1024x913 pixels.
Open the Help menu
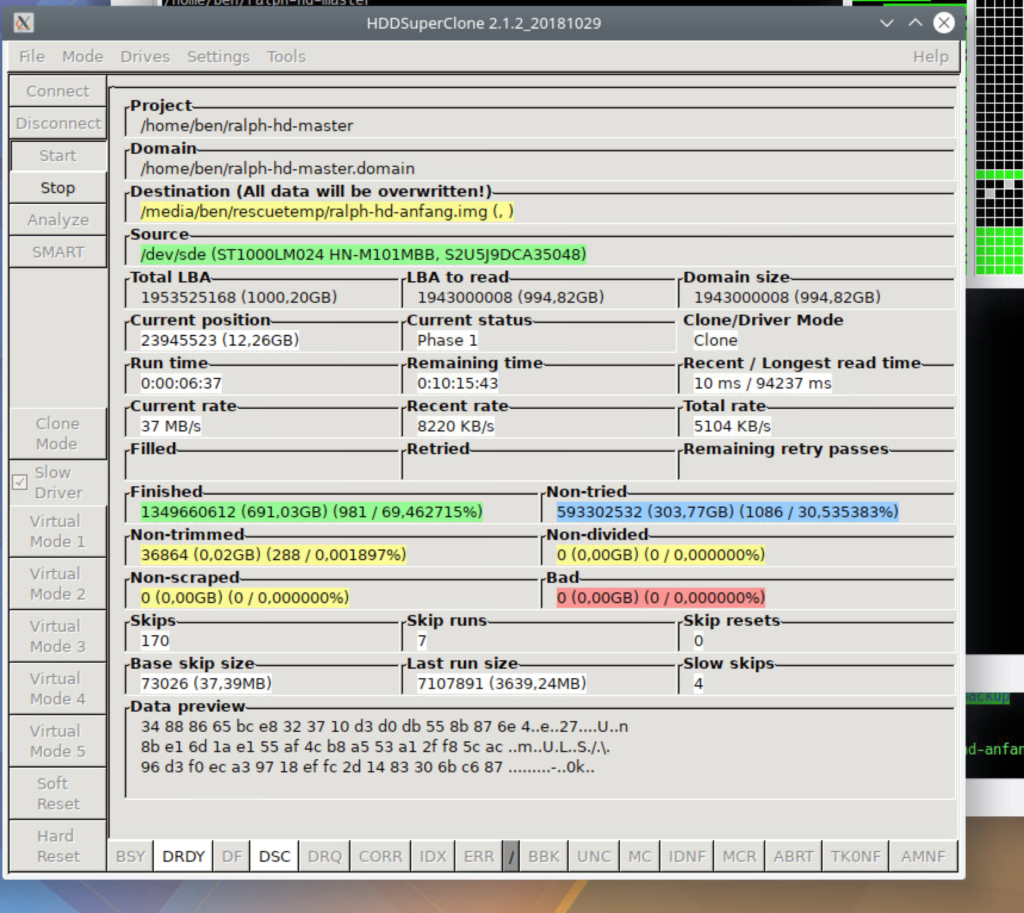pos(931,57)
